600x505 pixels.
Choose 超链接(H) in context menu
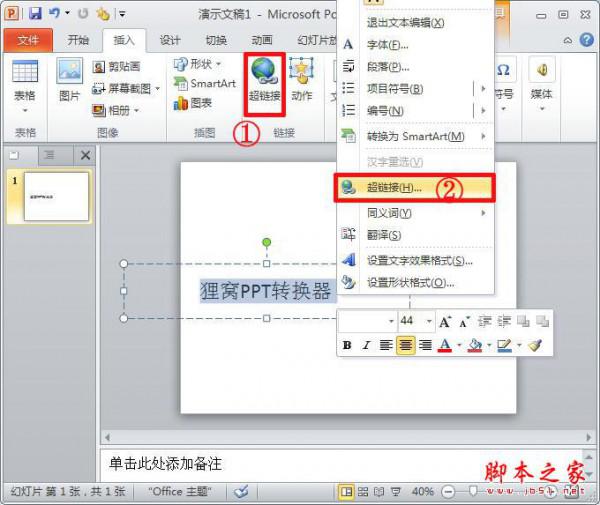pos(415,188)
